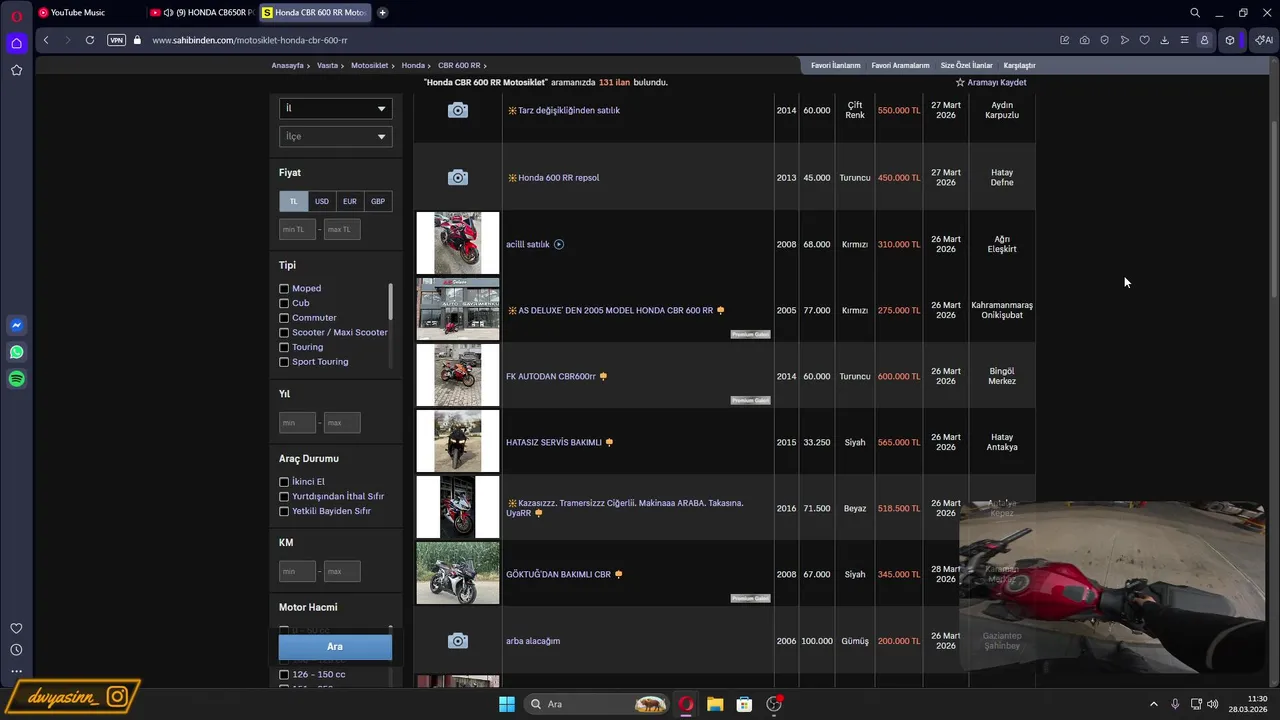This screenshot has height=720, width=1280.
Task: Open sidebar history clock icon
Action: tap(16, 650)
